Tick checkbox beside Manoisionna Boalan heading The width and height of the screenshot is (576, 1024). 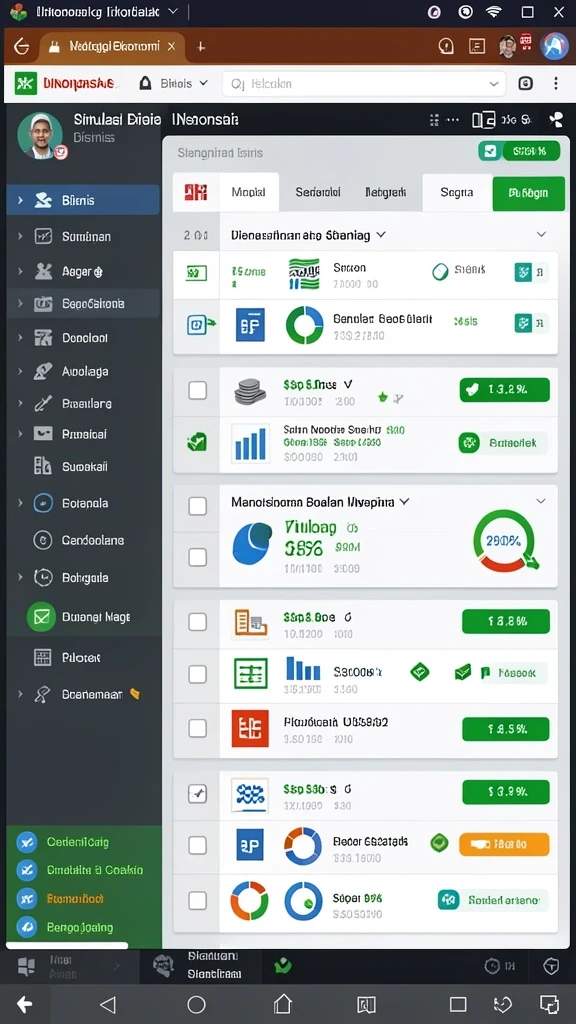click(x=197, y=505)
